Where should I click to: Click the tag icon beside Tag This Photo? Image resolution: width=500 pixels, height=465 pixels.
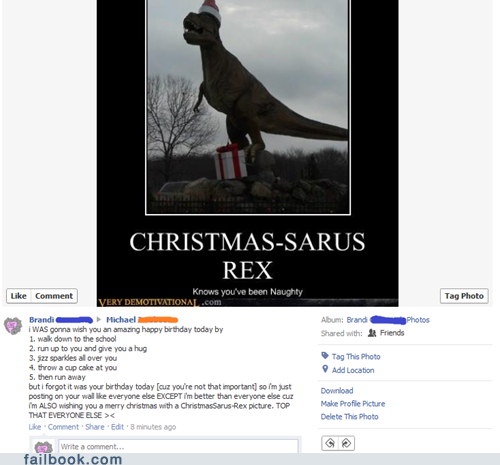pyautogui.click(x=325, y=356)
